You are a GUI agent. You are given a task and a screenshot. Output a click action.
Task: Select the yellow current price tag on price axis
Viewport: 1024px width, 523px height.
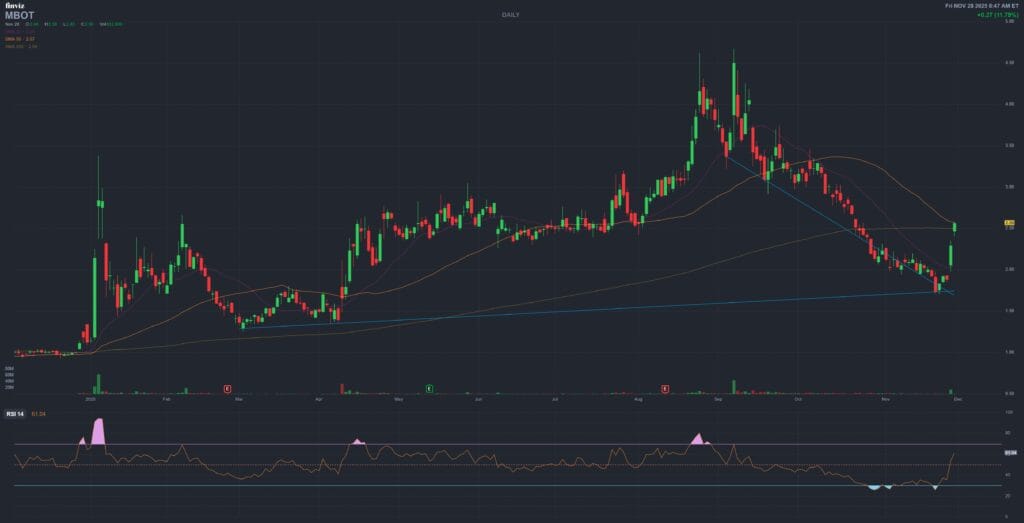pos(1009,223)
